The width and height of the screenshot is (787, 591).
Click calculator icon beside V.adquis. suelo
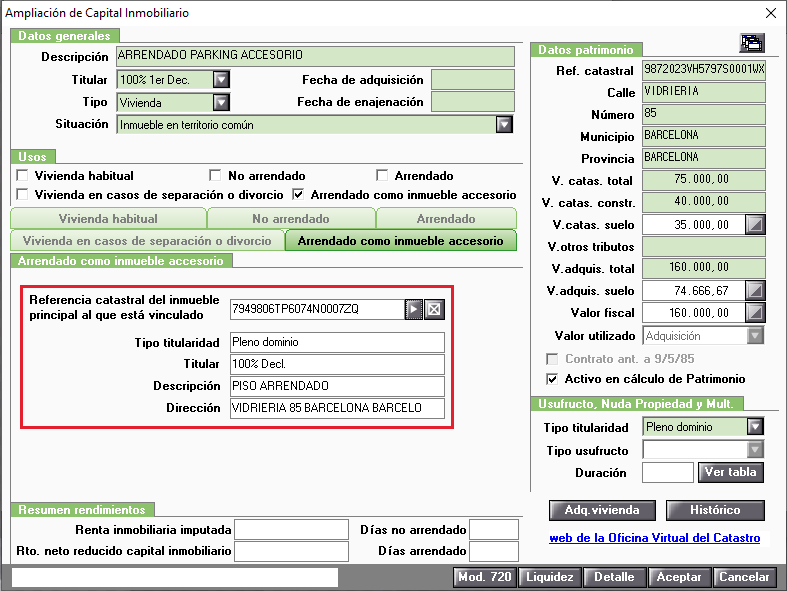click(755, 290)
